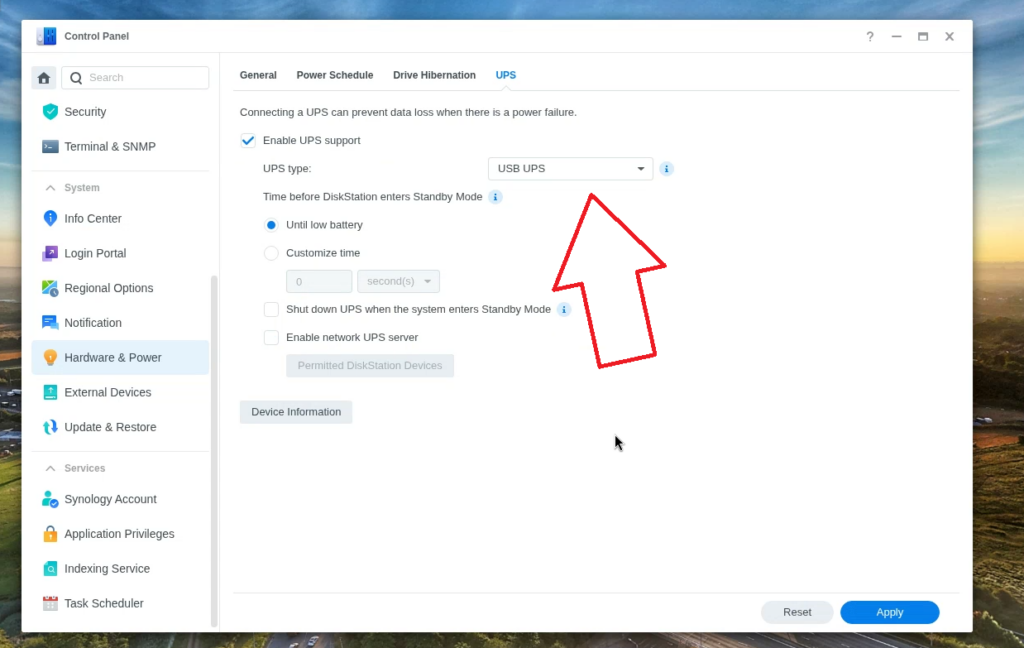Click the home icon in Control Panel
Image resolution: width=1024 pixels, height=648 pixels.
tap(44, 78)
